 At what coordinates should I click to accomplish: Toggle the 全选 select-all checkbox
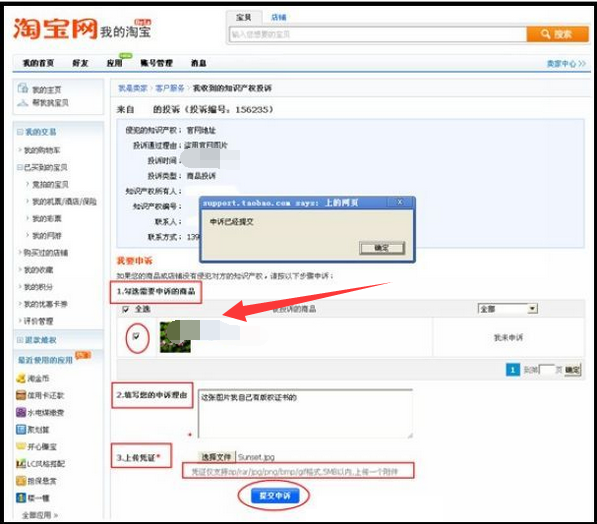[126, 309]
